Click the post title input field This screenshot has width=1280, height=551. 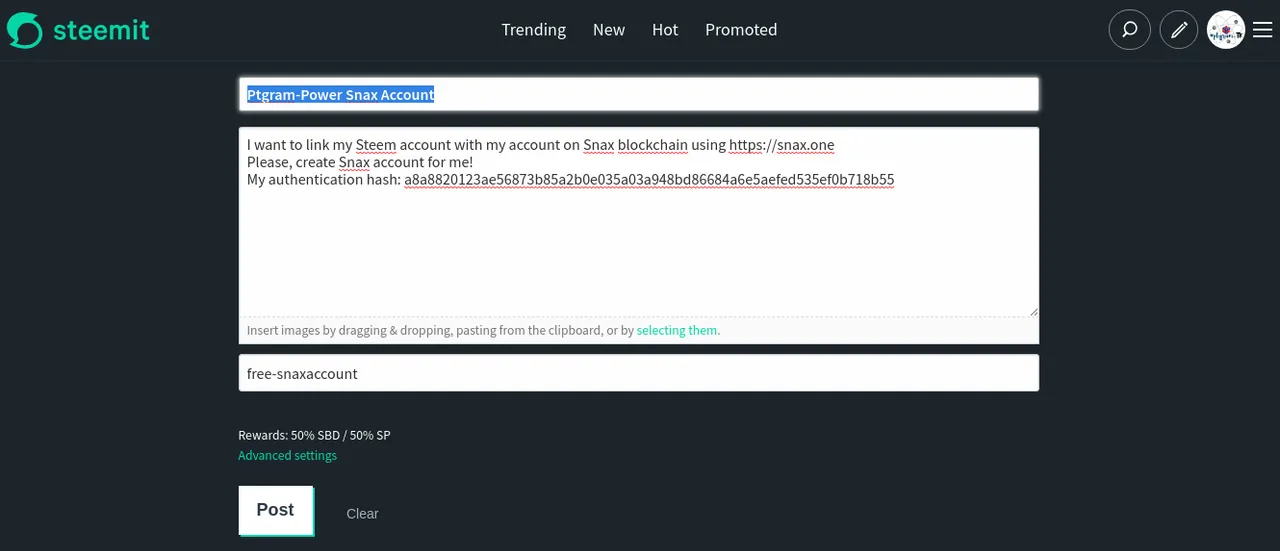[638, 95]
